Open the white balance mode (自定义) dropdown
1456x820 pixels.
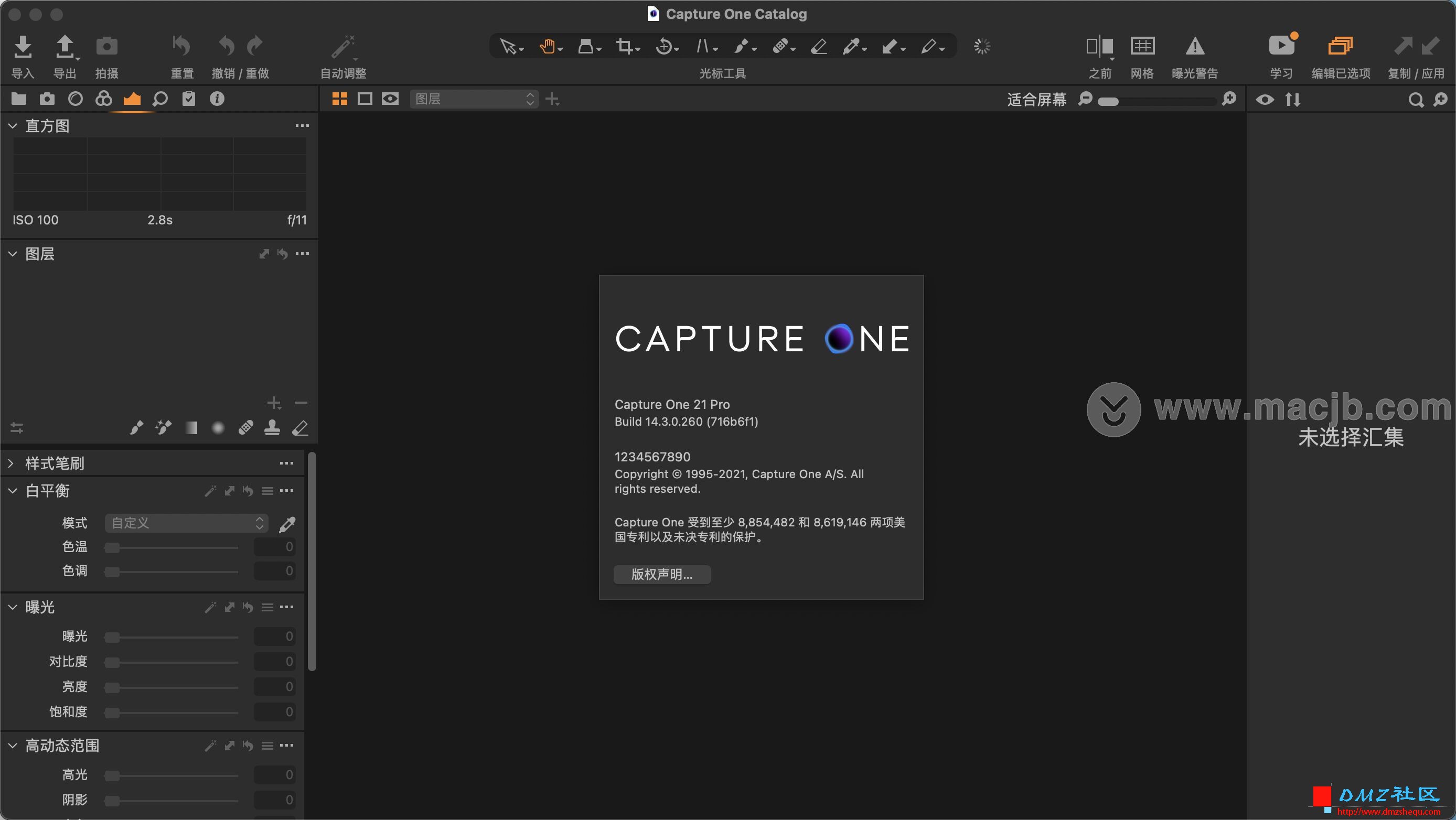(187, 523)
